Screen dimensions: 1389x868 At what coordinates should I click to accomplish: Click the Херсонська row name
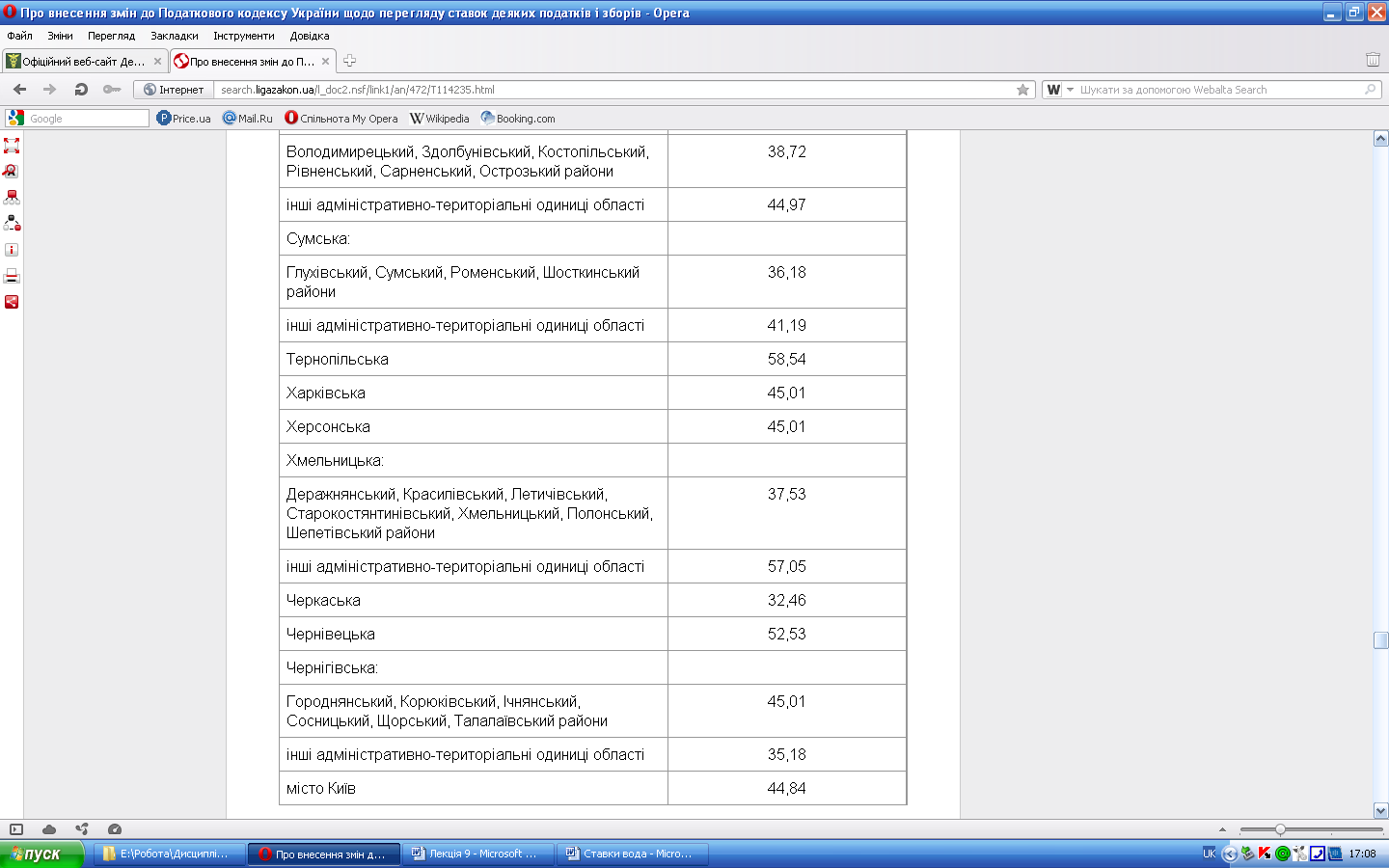coord(328,426)
